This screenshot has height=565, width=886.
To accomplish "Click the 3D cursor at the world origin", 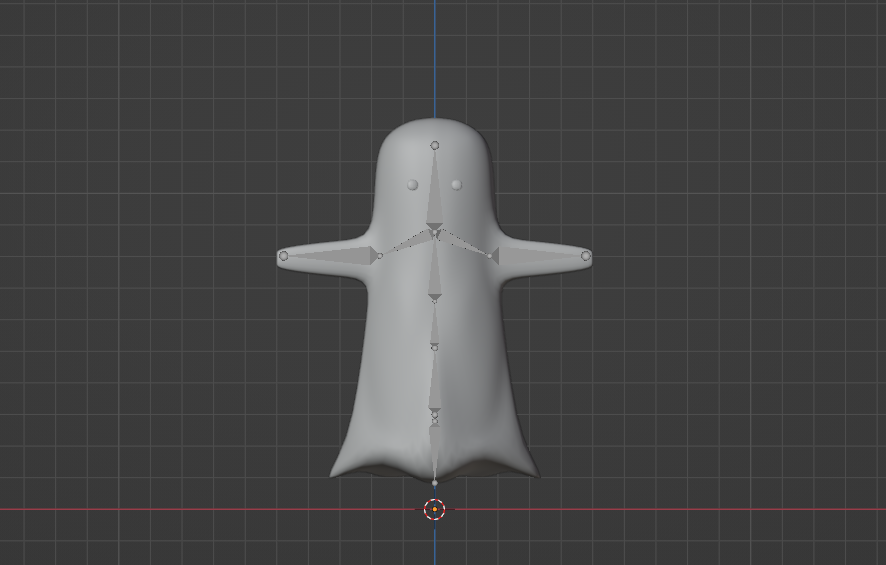I will pyautogui.click(x=435, y=510).
